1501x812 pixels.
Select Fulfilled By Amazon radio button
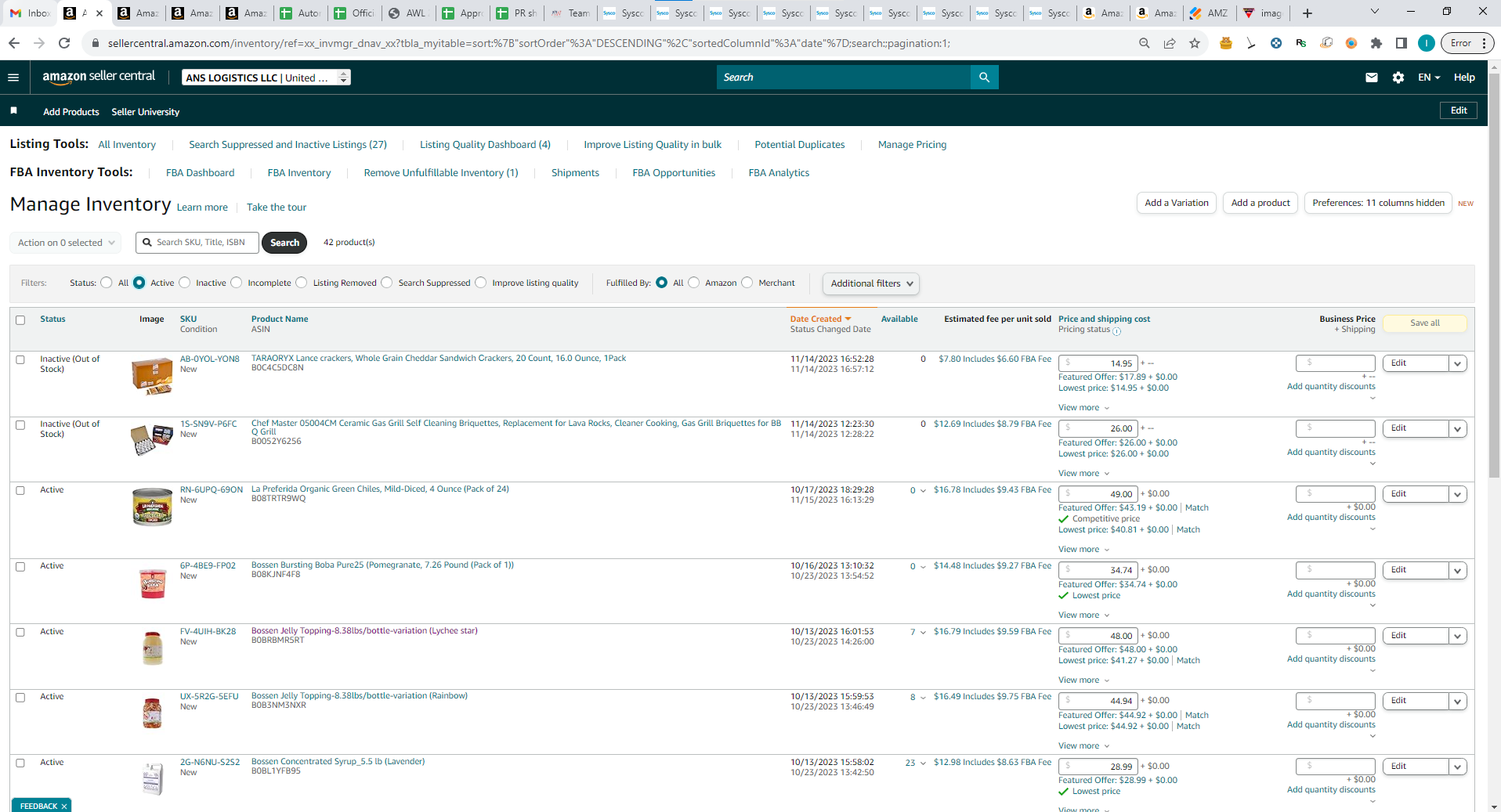point(694,283)
